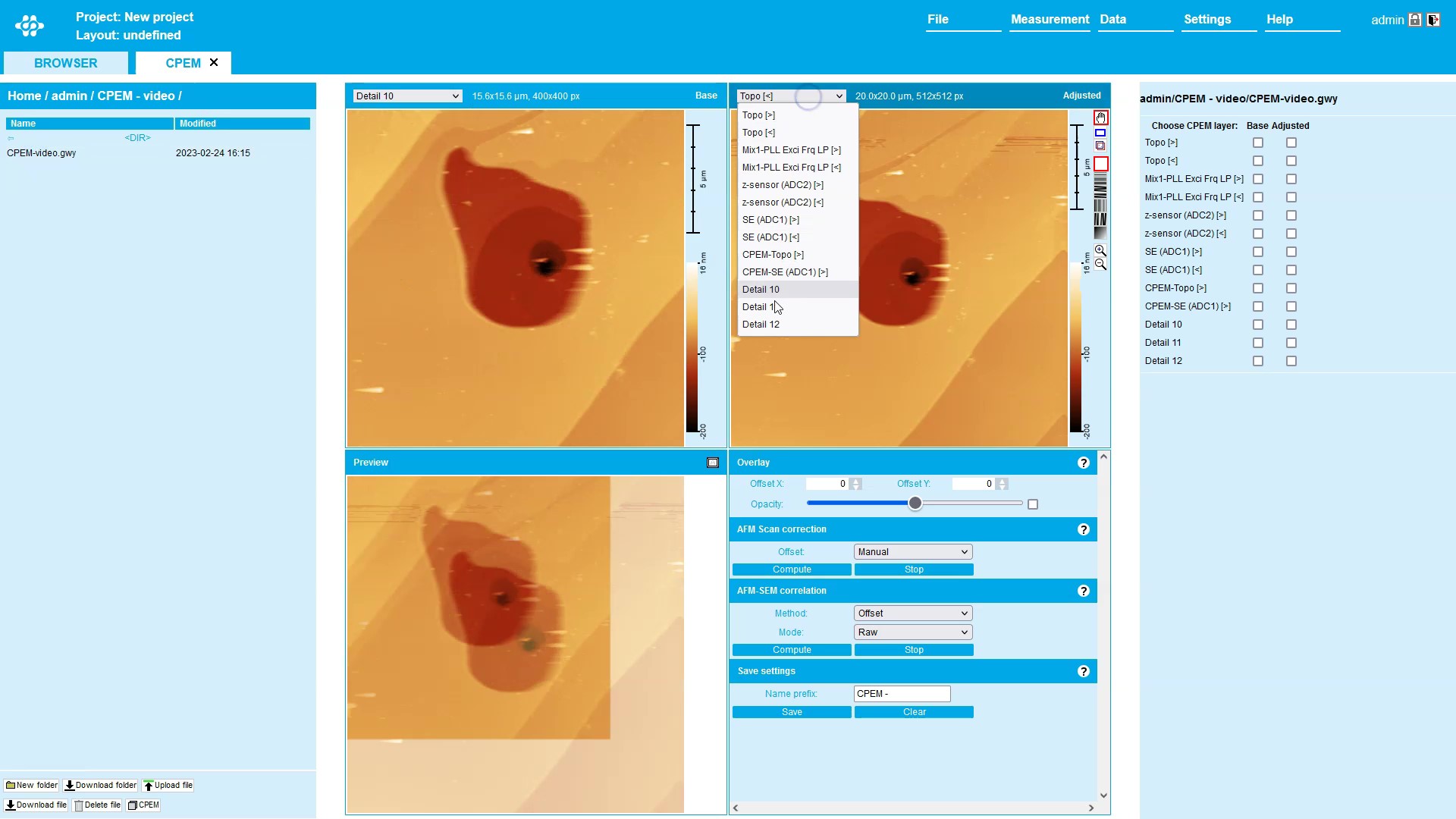Open the Detail 10 base layer dropdown
The width and height of the screenshot is (1456, 819).
click(407, 96)
